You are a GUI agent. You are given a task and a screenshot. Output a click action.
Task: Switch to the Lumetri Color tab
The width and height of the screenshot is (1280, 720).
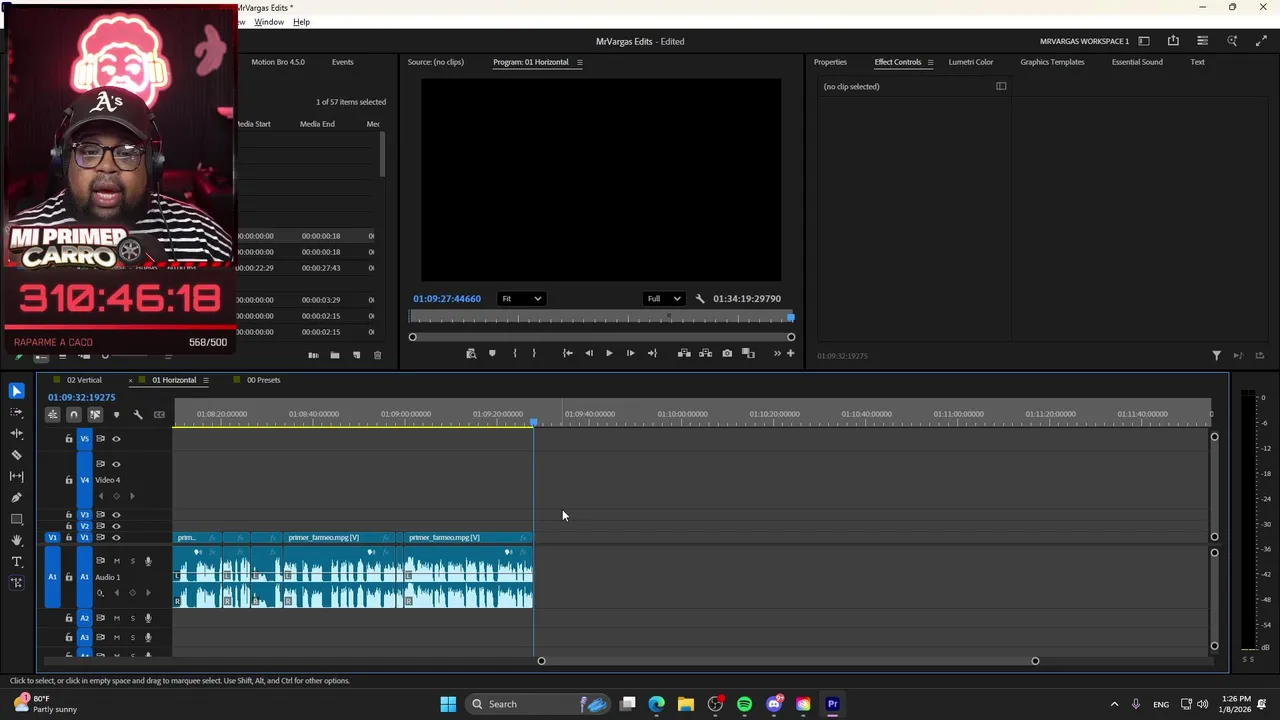(x=970, y=62)
